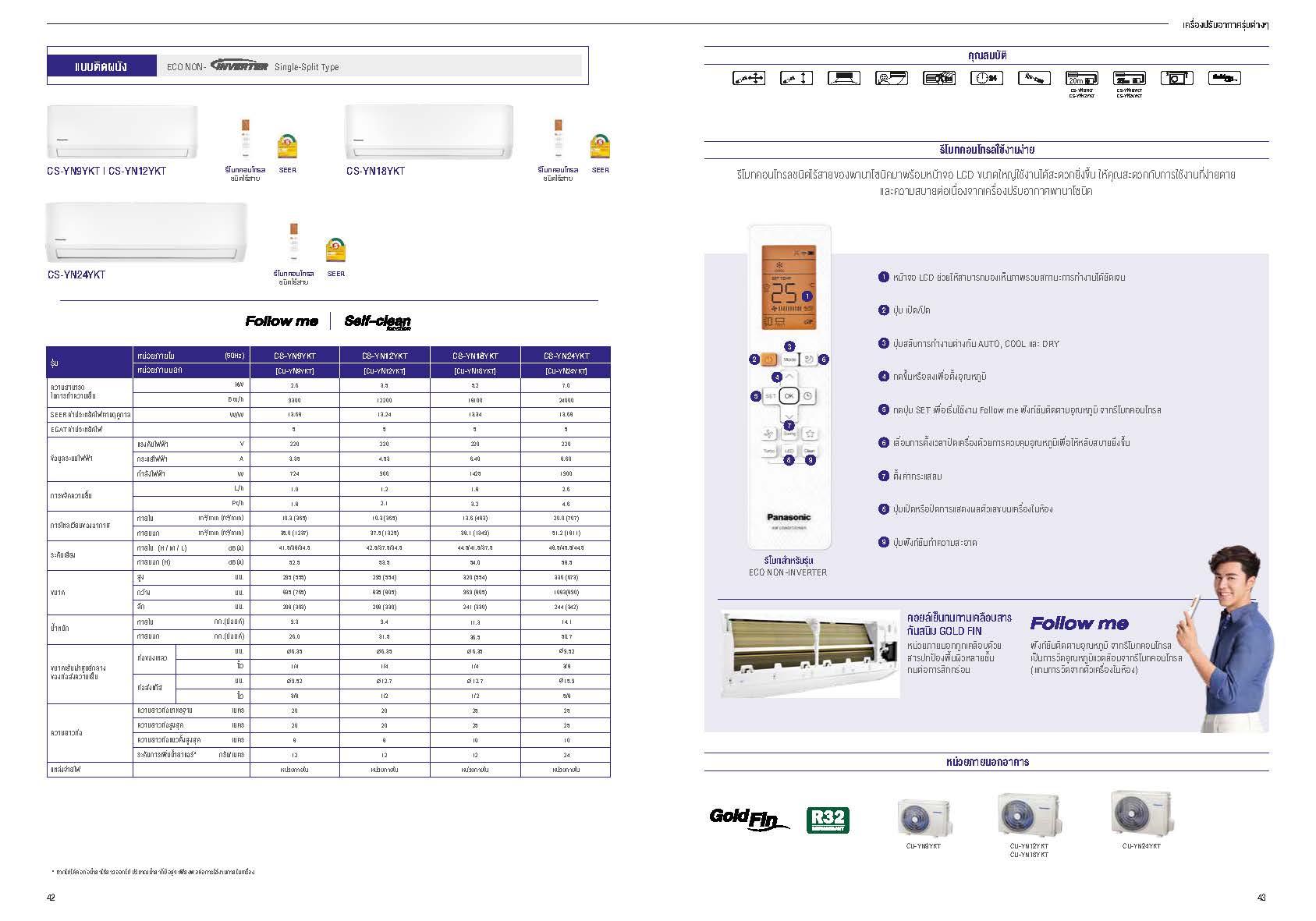This screenshot has width=1316, height=921.
Task: Click the energy label sticker beside CS-YN18YKT
Action: [600, 146]
